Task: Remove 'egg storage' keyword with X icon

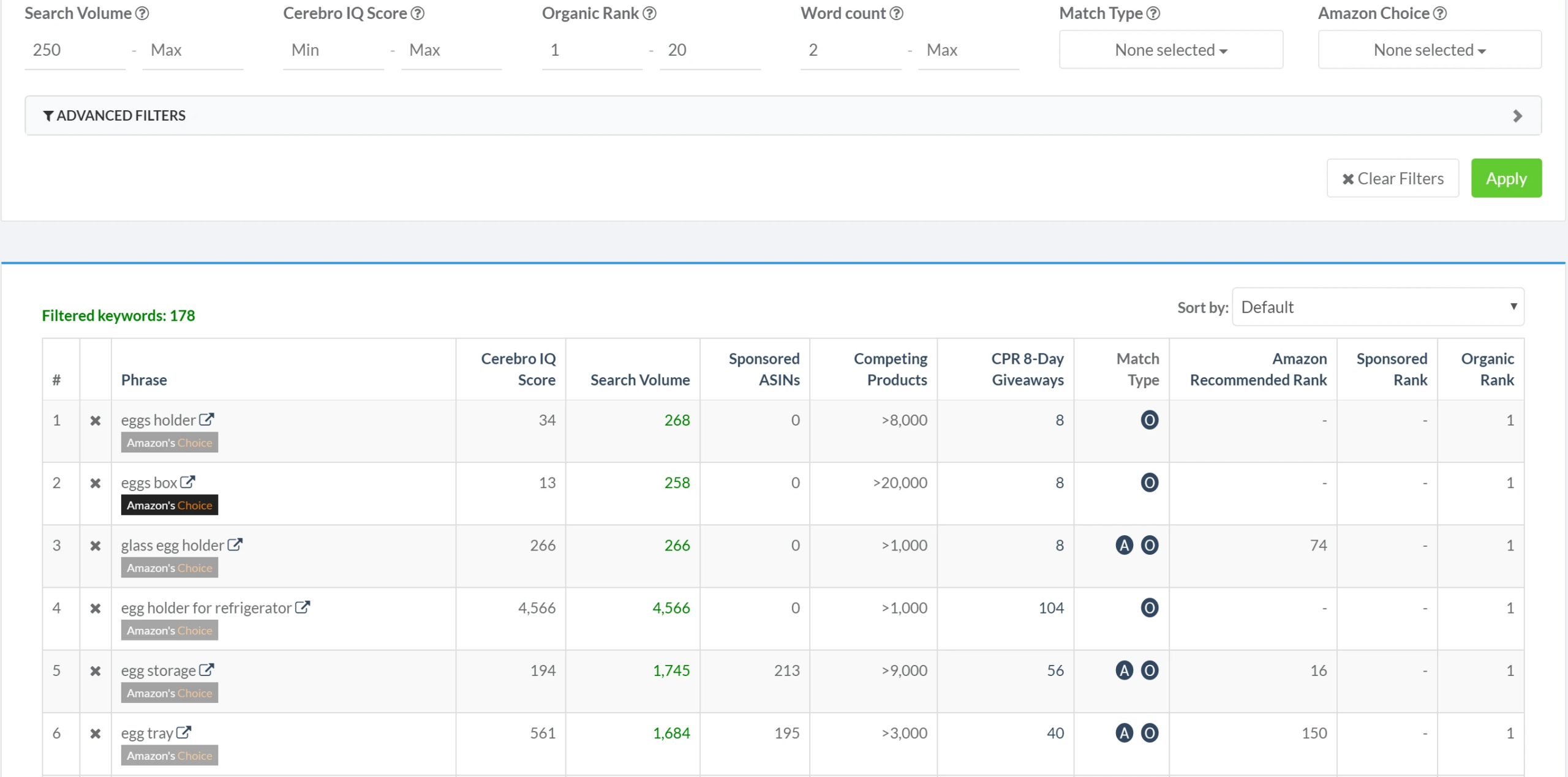Action: (x=95, y=670)
